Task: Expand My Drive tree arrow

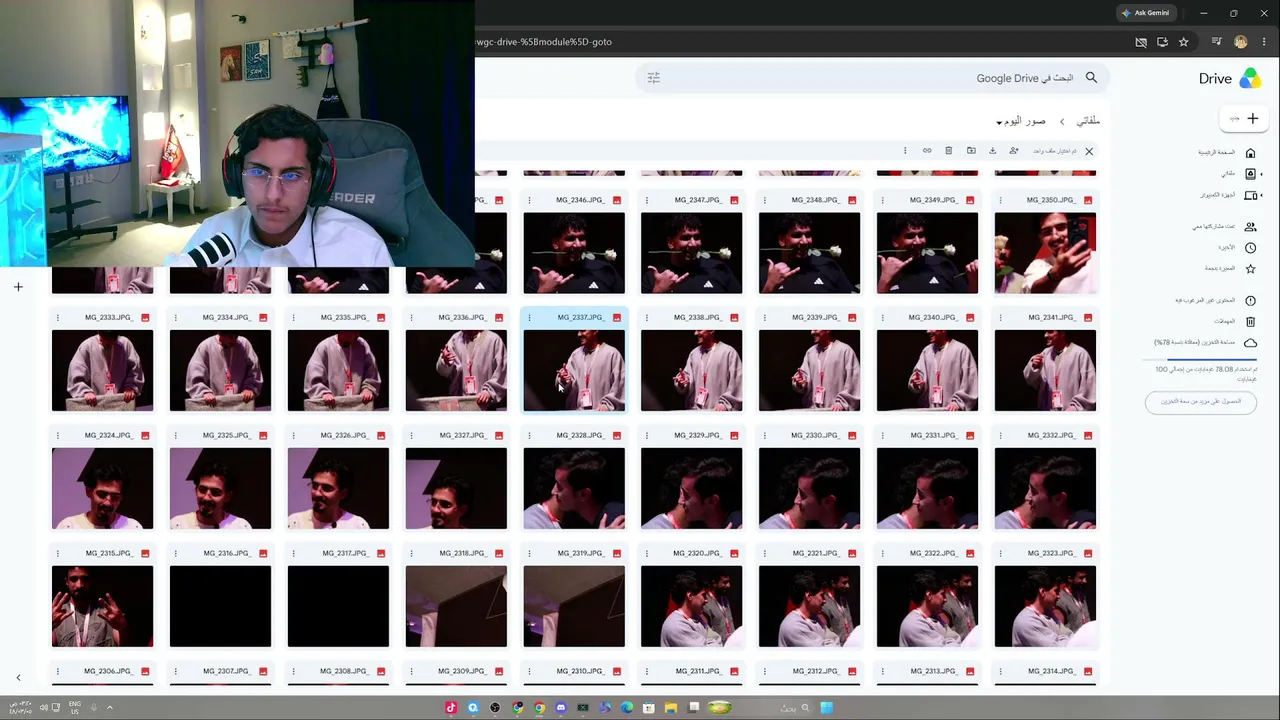Action: 1262,174
